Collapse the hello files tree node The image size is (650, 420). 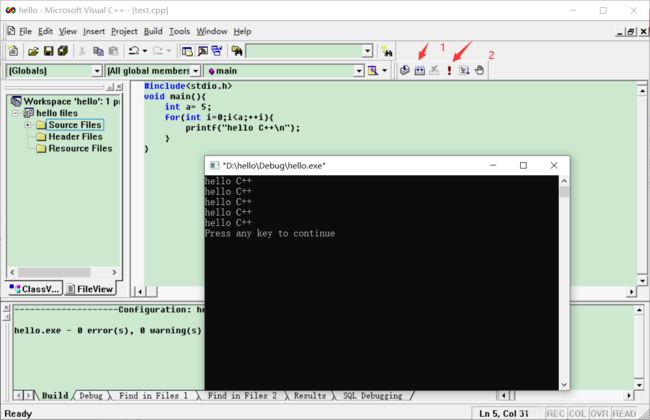15,113
